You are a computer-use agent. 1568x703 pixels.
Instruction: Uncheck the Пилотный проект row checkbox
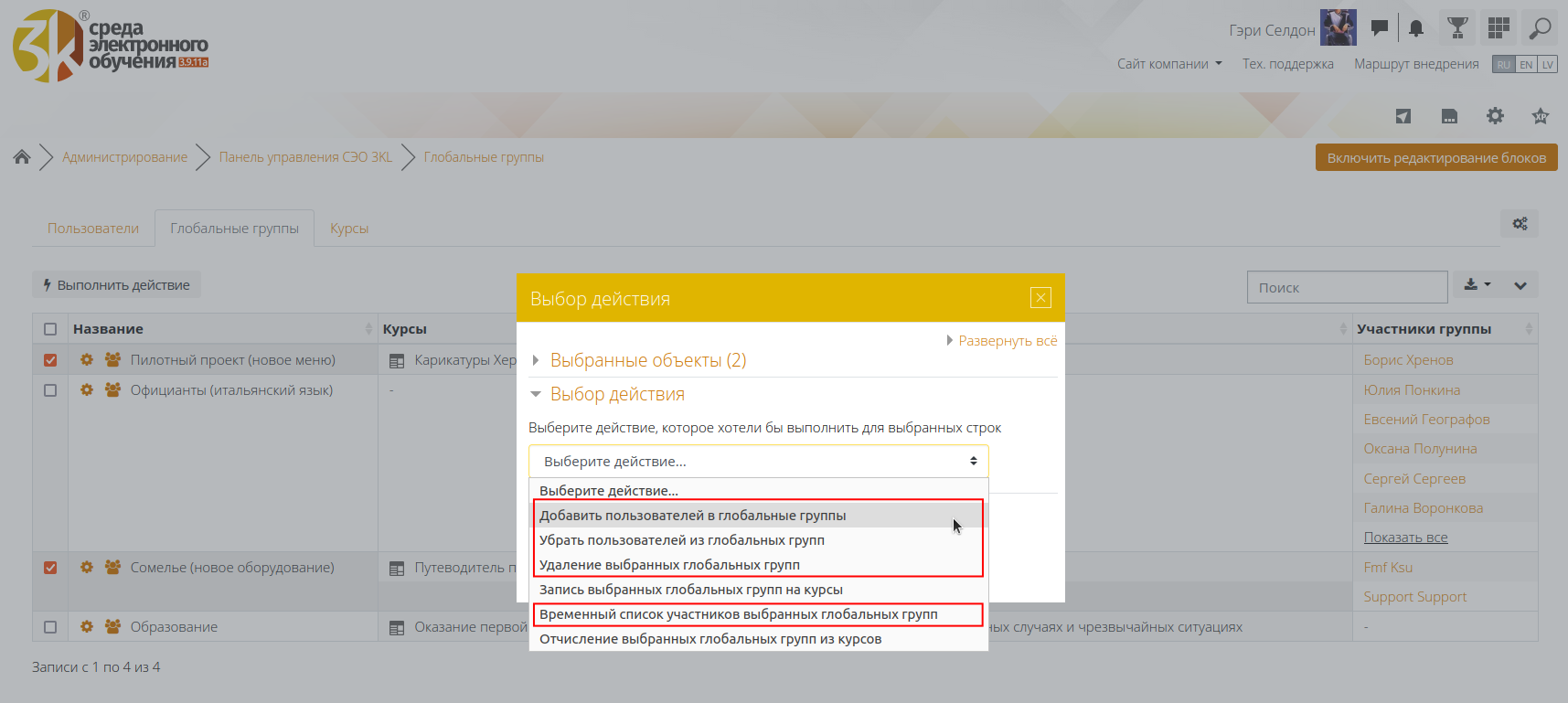click(50, 360)
